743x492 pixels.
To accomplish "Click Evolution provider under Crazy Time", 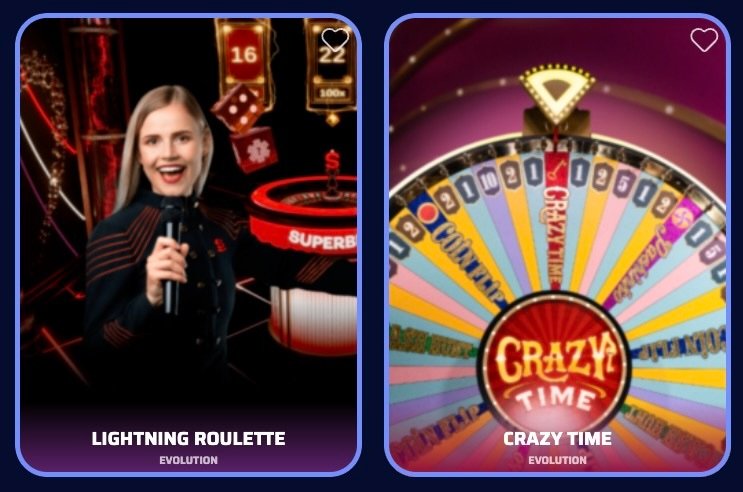I will click(557, 460).
